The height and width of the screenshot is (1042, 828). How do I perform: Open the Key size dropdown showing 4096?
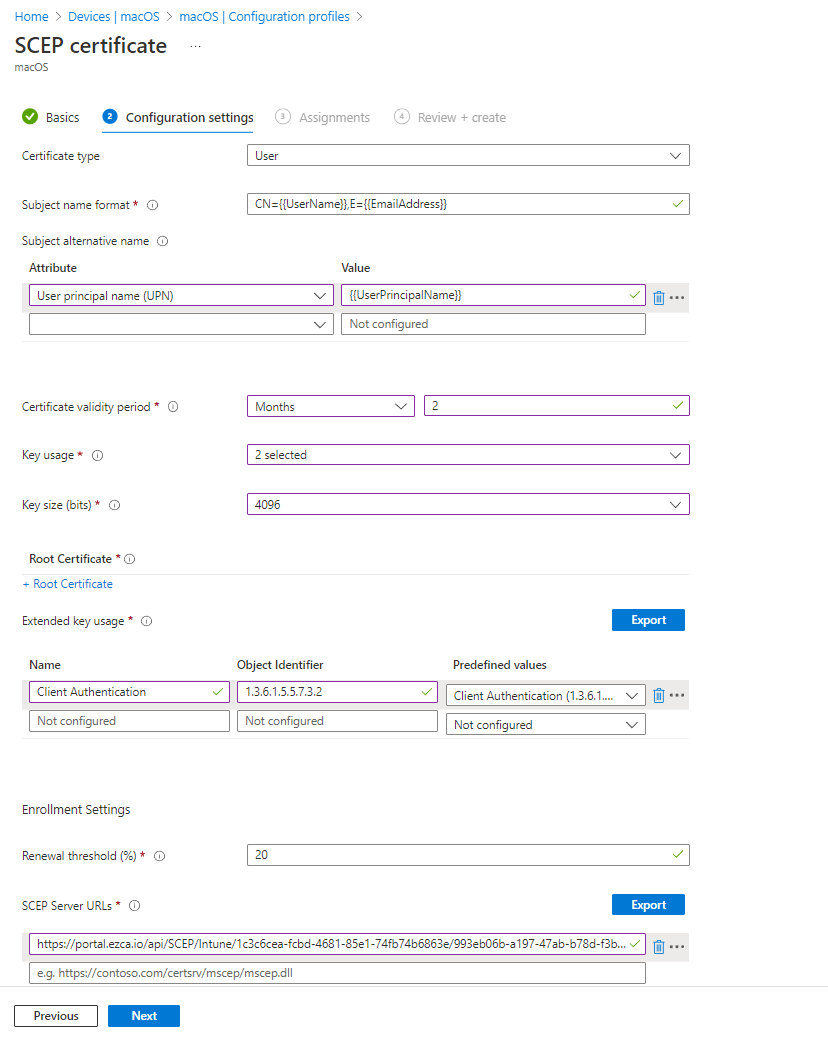click(x=468, y=504)
